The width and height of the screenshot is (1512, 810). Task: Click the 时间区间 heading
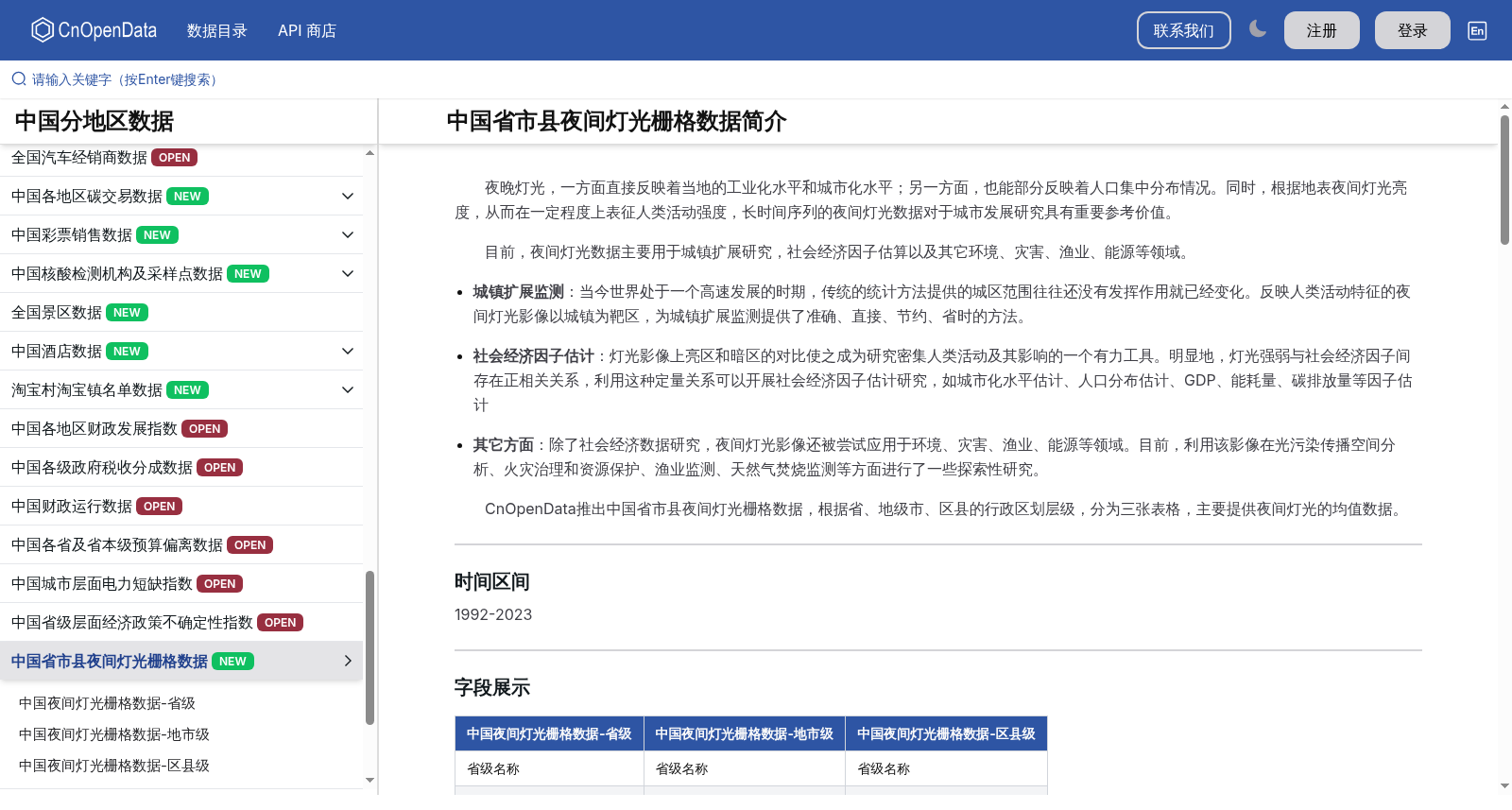[492, 581]
